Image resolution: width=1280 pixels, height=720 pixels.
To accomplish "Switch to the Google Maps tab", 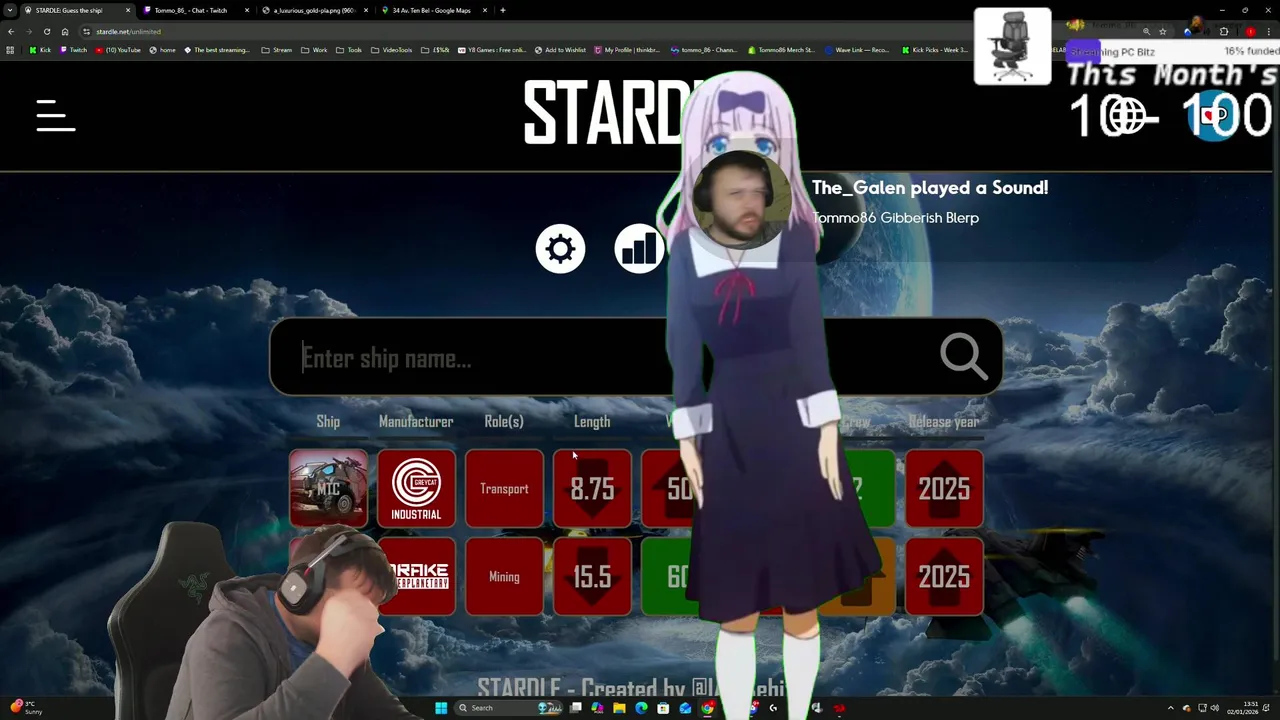I will 432,10.
